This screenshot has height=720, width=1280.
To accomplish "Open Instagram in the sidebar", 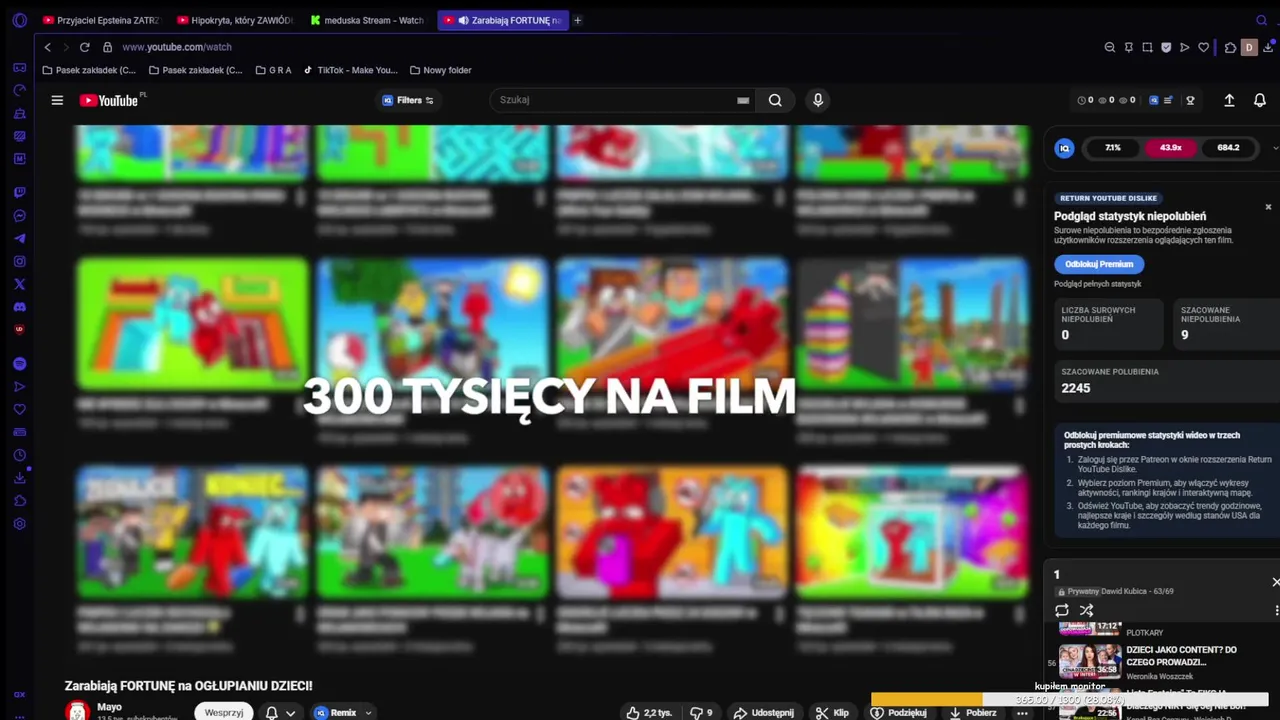I will [19, 262].
